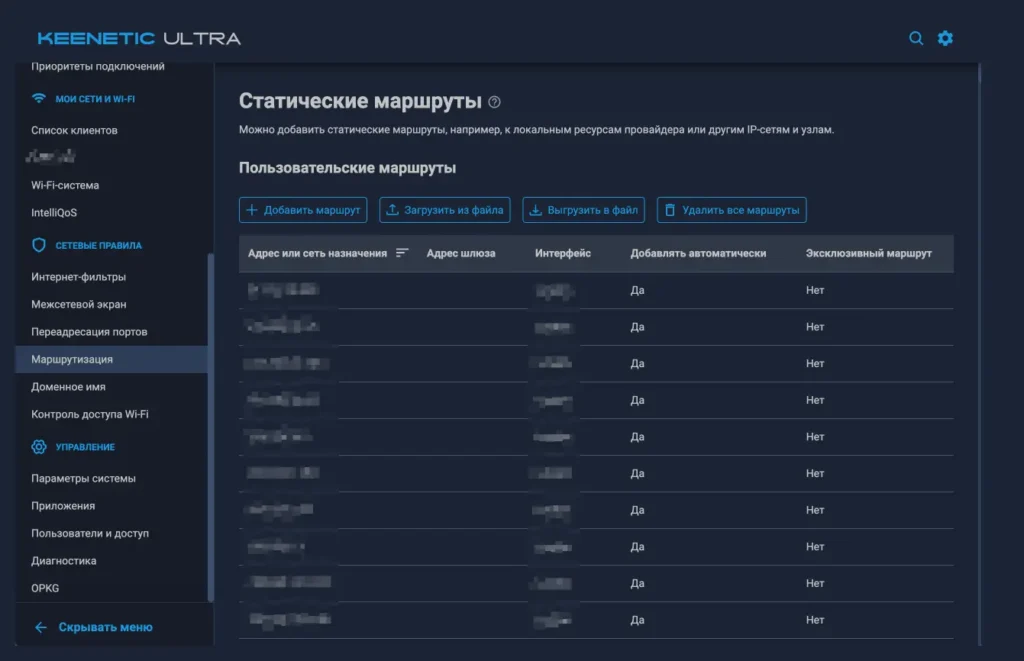Open "Интернет-фильтры" in the sidebar
Screen dimensions: 1024x661
pos(80,276)
